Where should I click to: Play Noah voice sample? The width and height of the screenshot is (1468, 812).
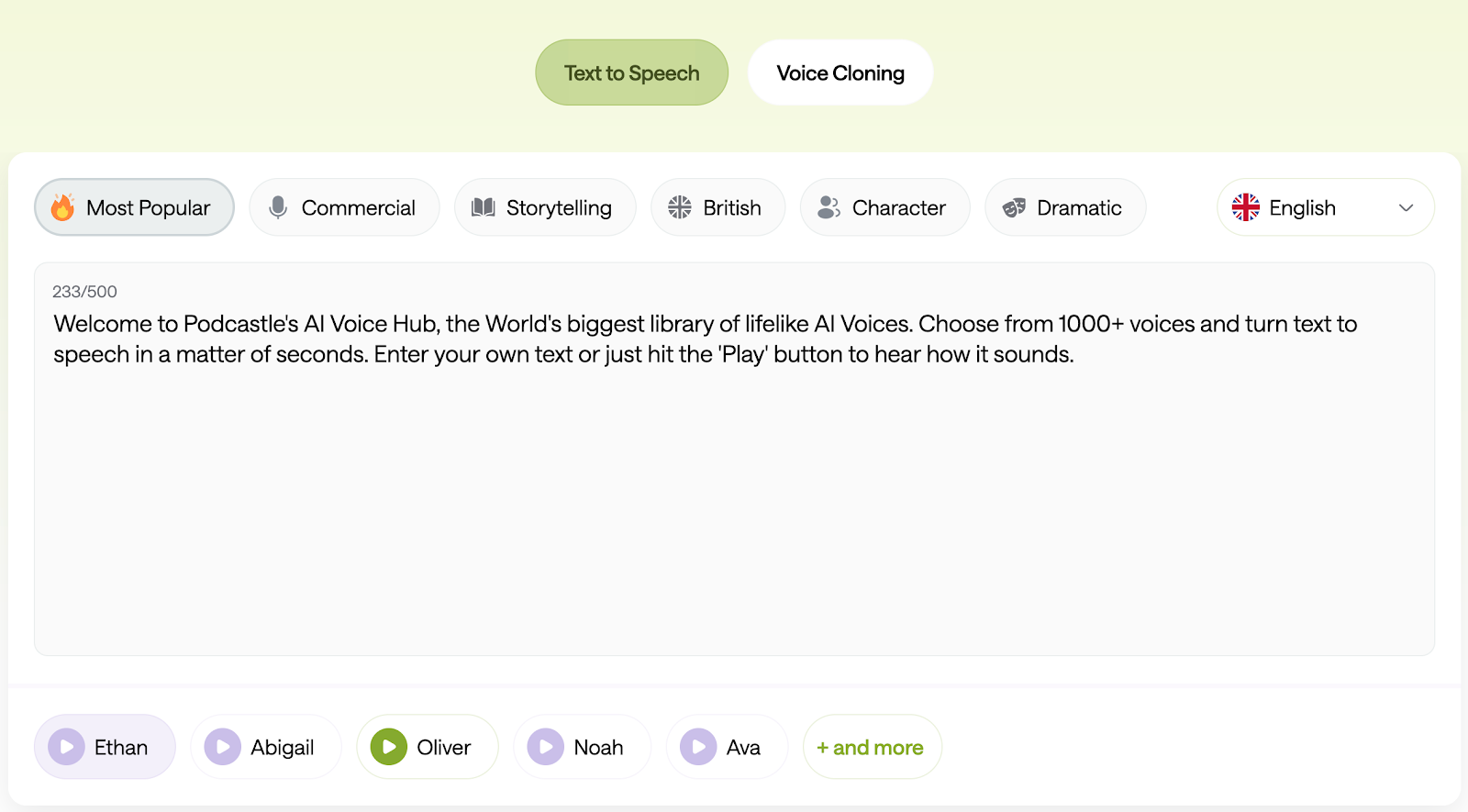[x=546, y=747]
